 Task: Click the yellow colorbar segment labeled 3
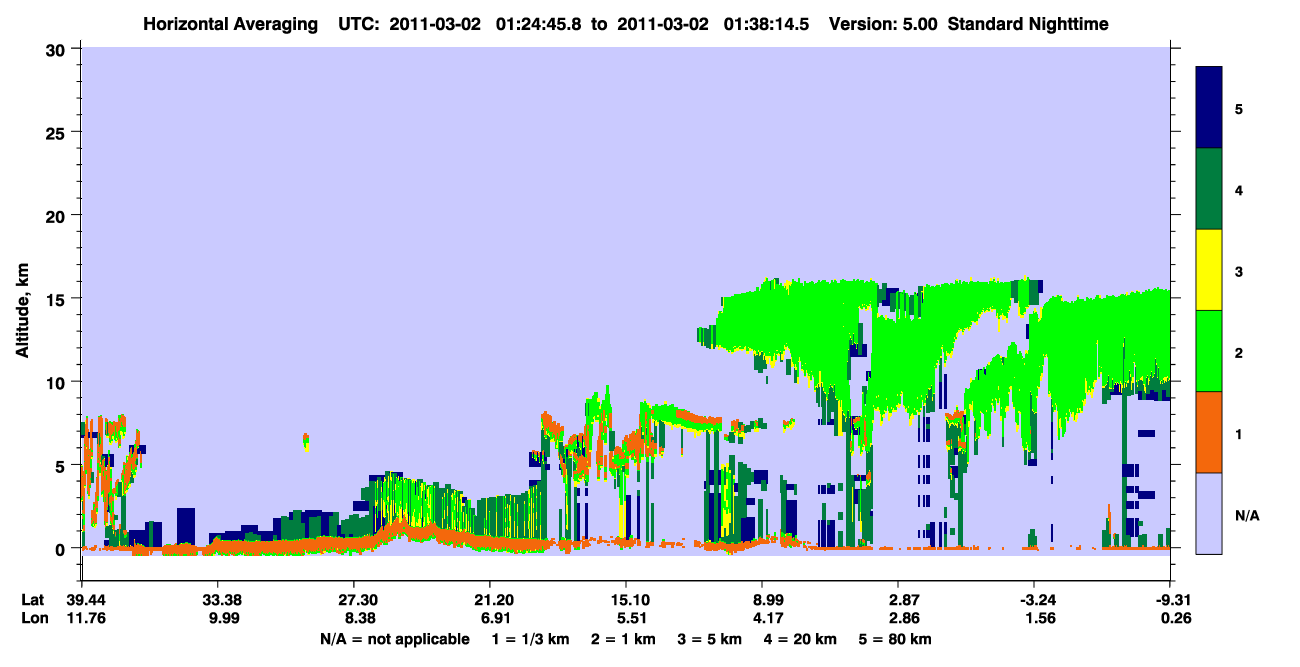click(1209, 270)
